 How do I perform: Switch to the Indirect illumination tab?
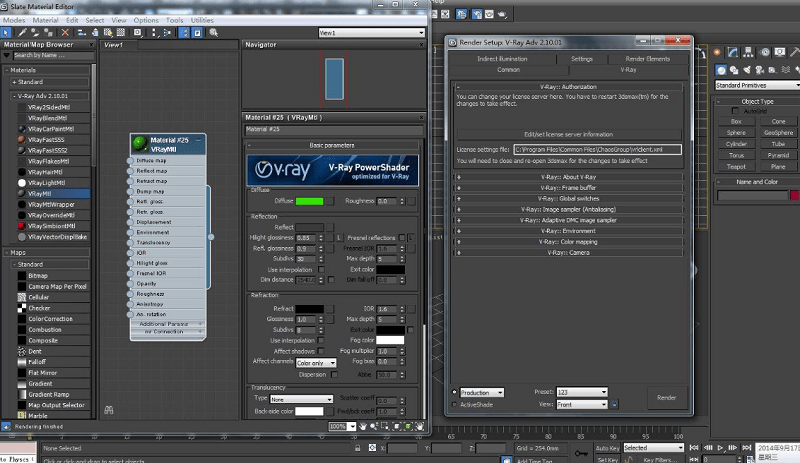tap(502, 59)
